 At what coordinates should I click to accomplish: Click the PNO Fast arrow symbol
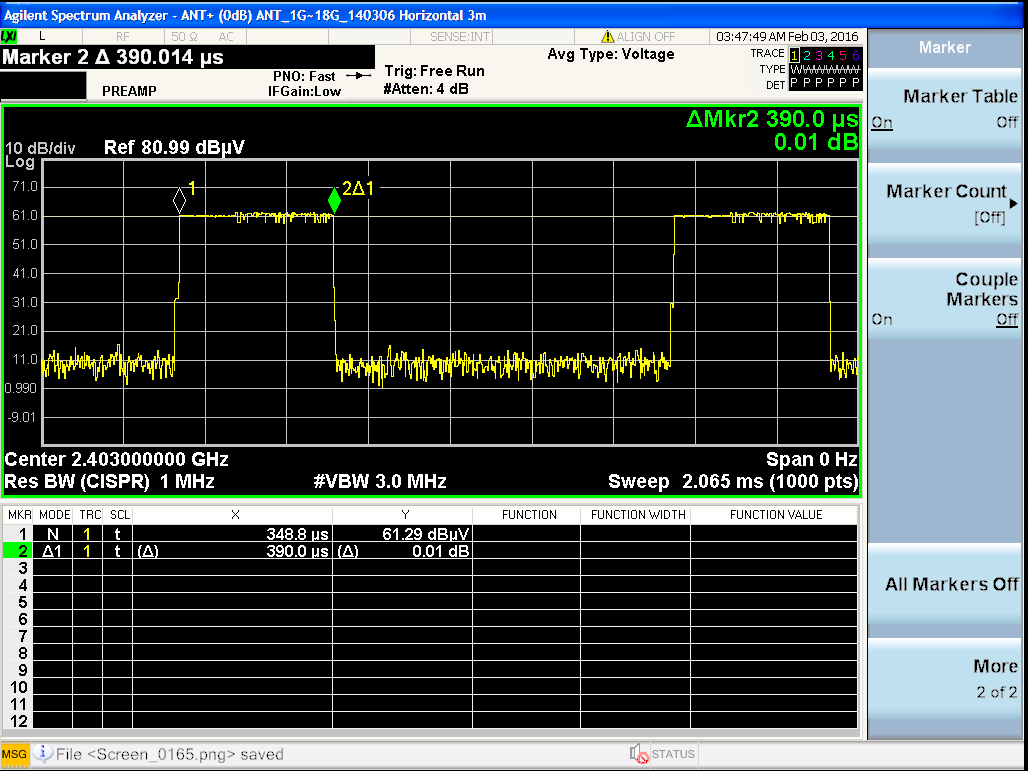[x=358, y=75]
